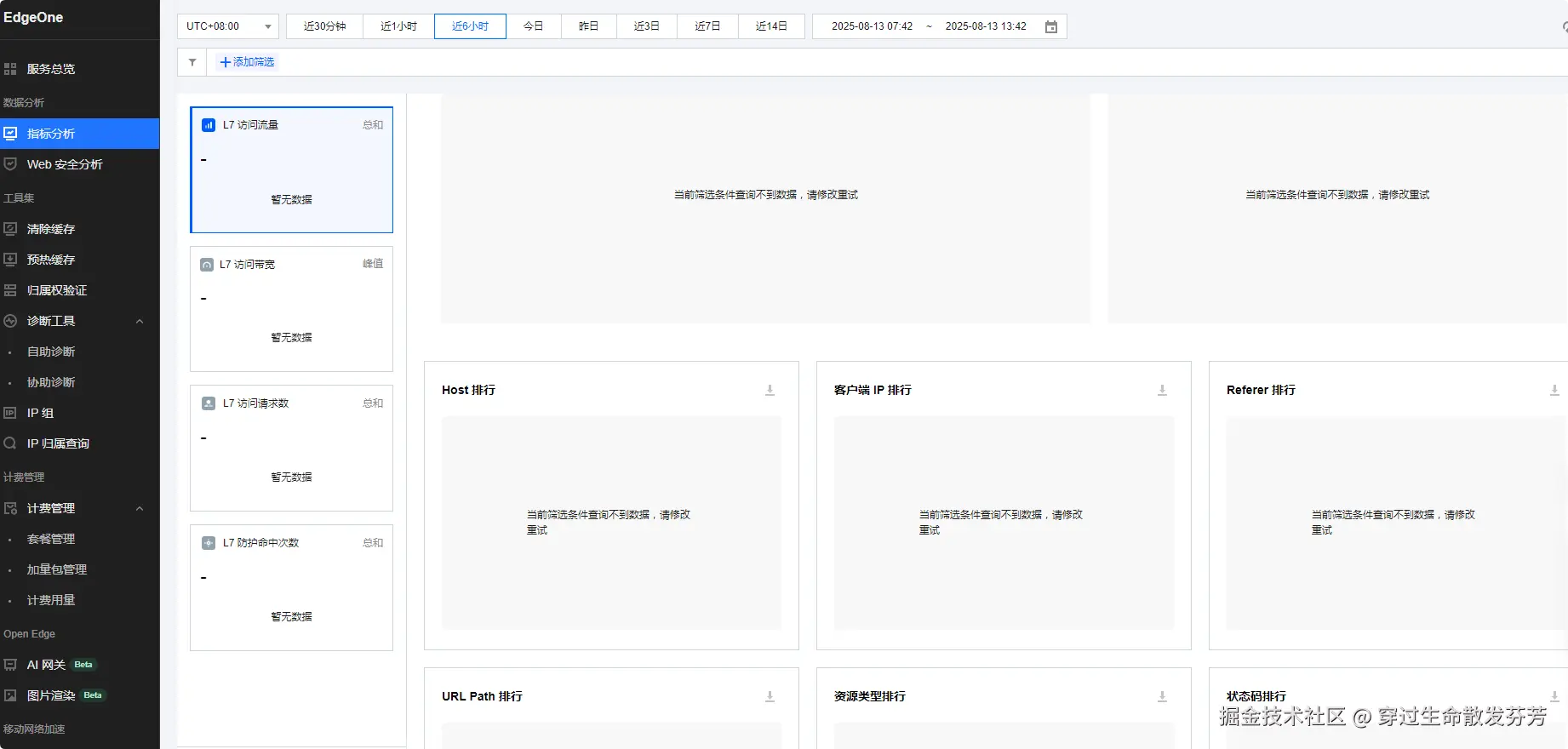This screenshot has height=749, width=1568.
Task: Collapse the 计费管理 section chevron
Action: 140,508
